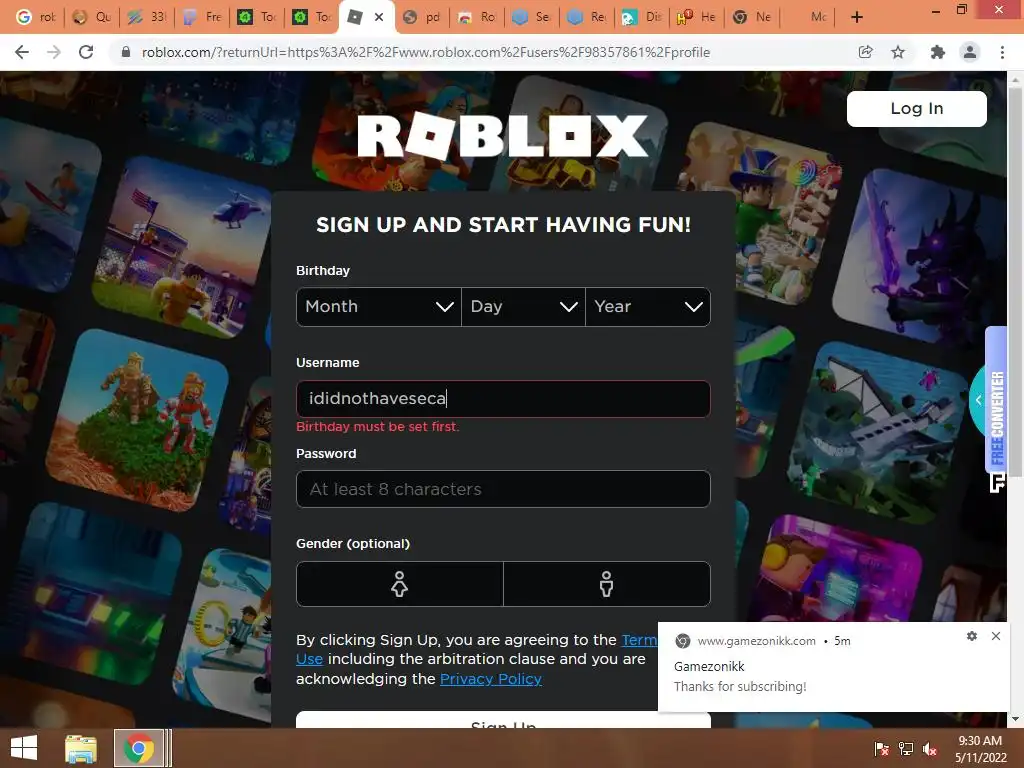Click the Roblox logo

[503, 136]
